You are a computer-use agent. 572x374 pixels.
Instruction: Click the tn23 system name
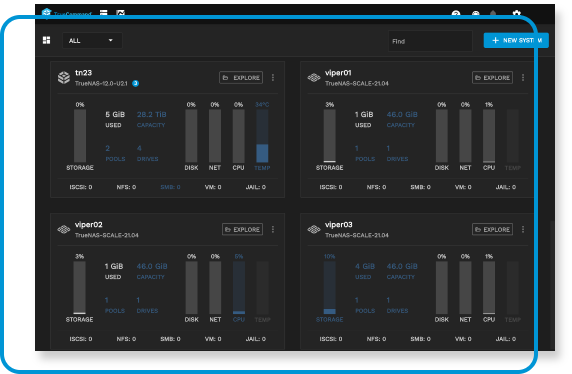(83, 73)
